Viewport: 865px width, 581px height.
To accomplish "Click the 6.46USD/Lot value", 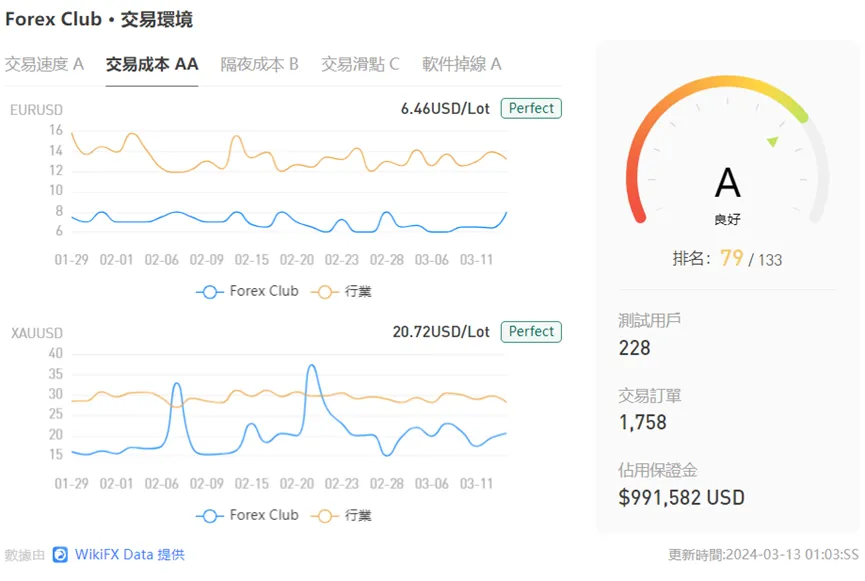I will pos(445,109).
